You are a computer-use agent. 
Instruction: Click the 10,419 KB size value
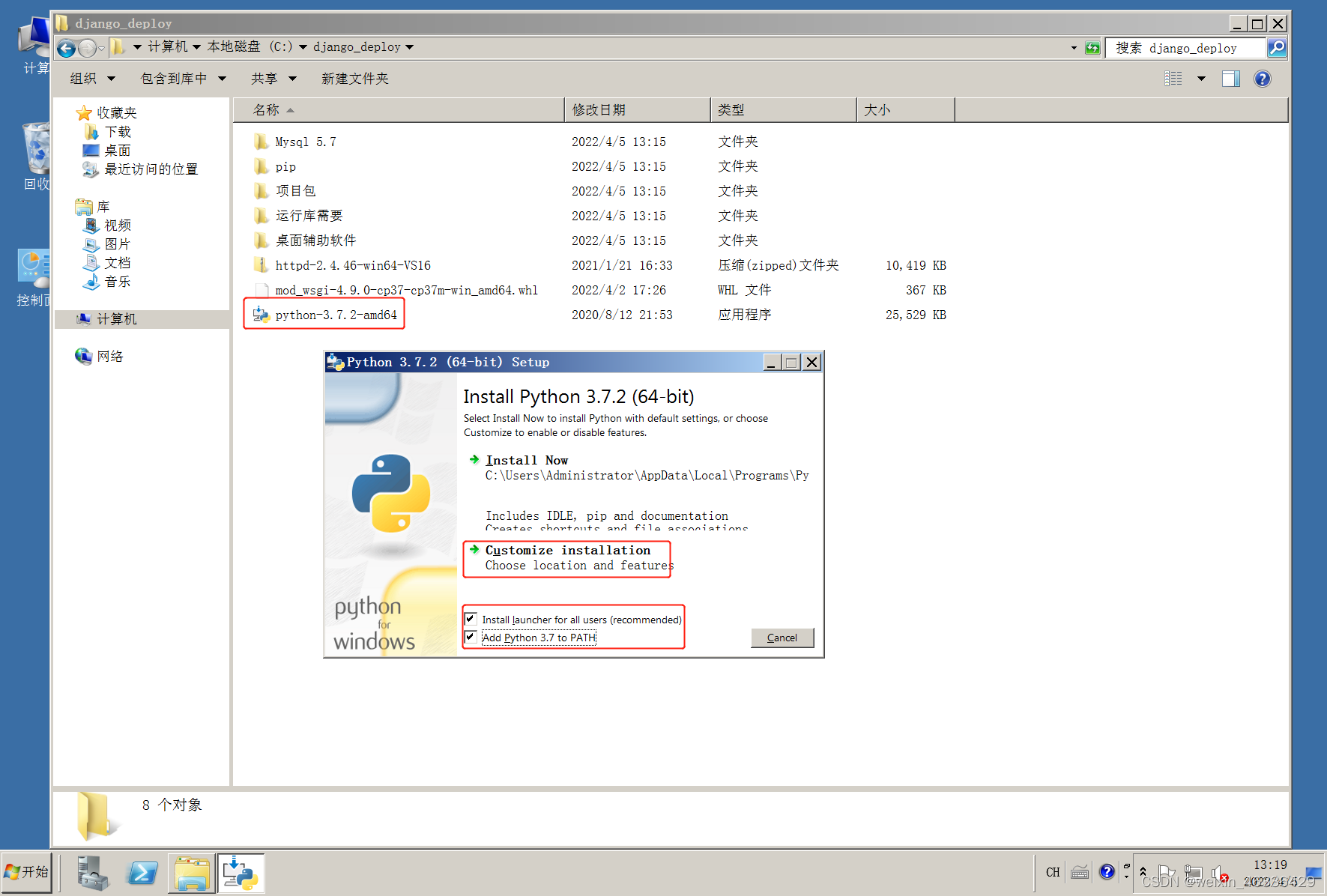pyautogui.click(x=916, y=265)
